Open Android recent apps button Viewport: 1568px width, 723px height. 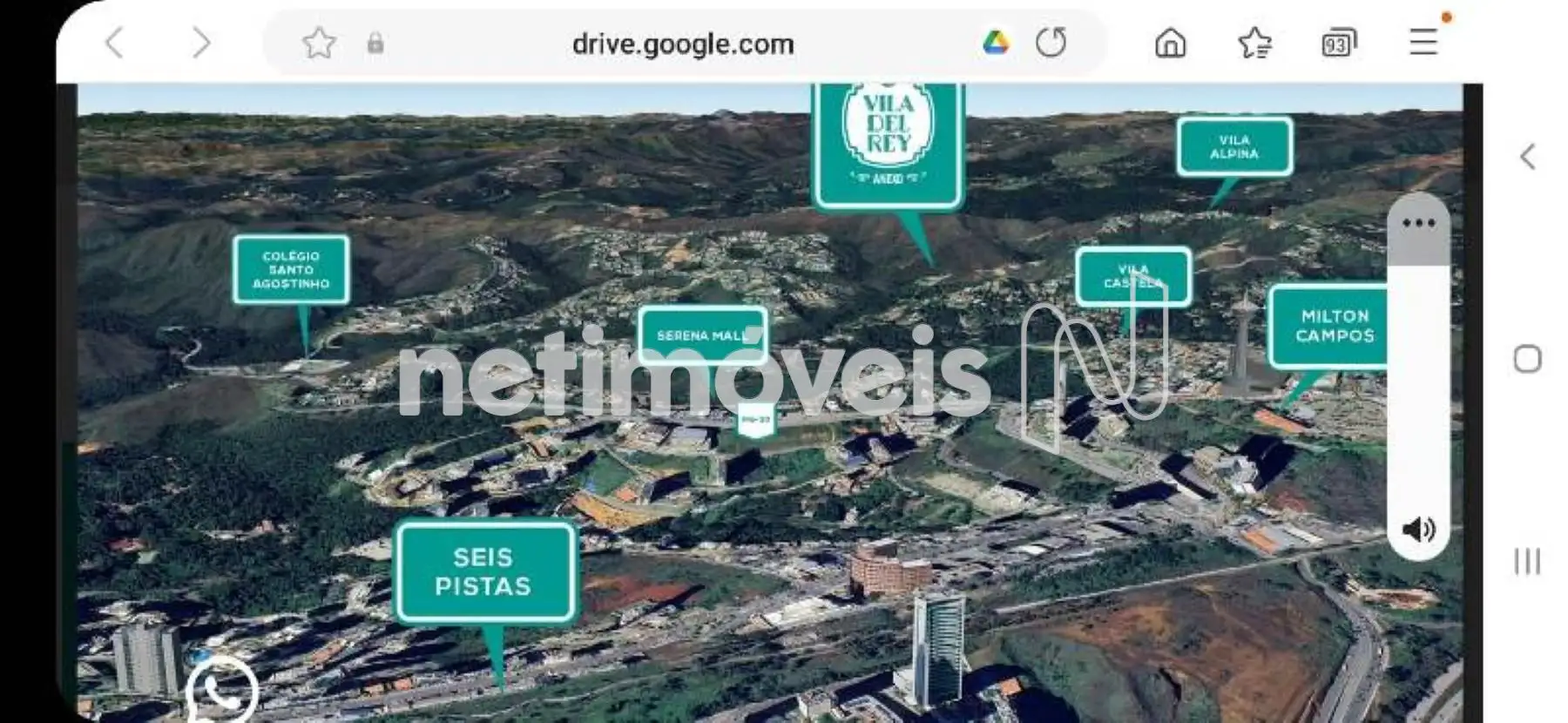coord(1527,561)
